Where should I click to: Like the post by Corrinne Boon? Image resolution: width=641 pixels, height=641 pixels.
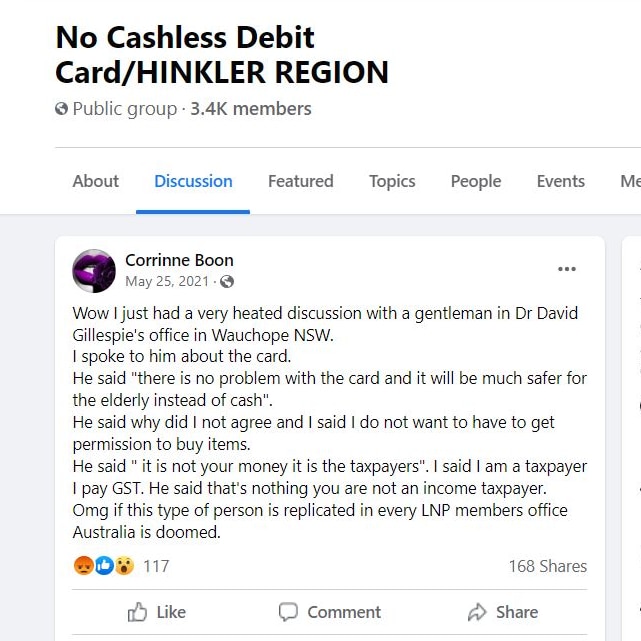(x=157, y=612)
